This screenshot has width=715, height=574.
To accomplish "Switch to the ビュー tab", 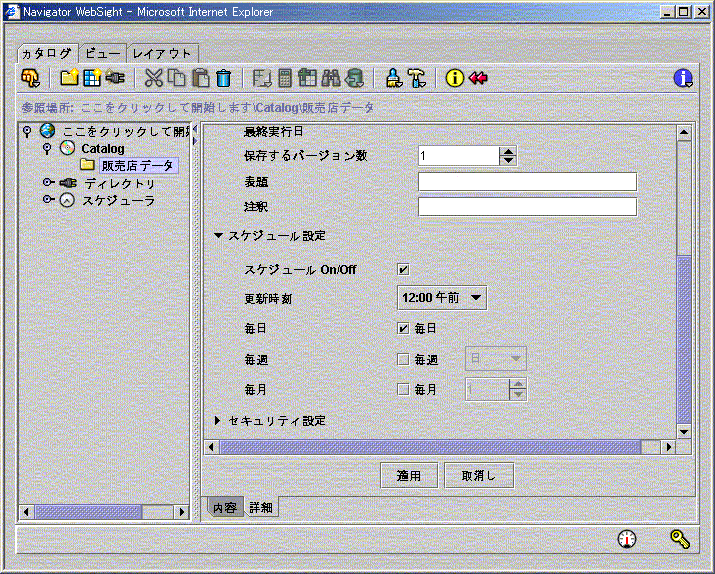I will click(103, 54).
